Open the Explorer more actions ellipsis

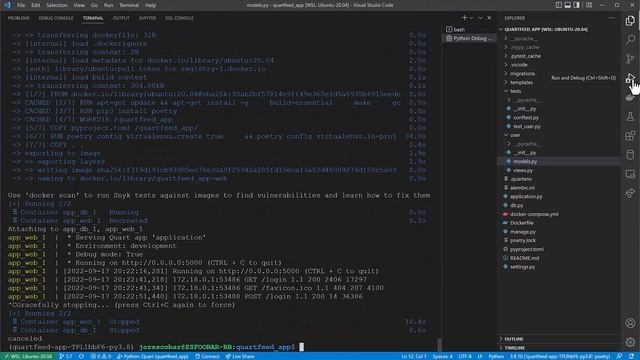[611, 18]
